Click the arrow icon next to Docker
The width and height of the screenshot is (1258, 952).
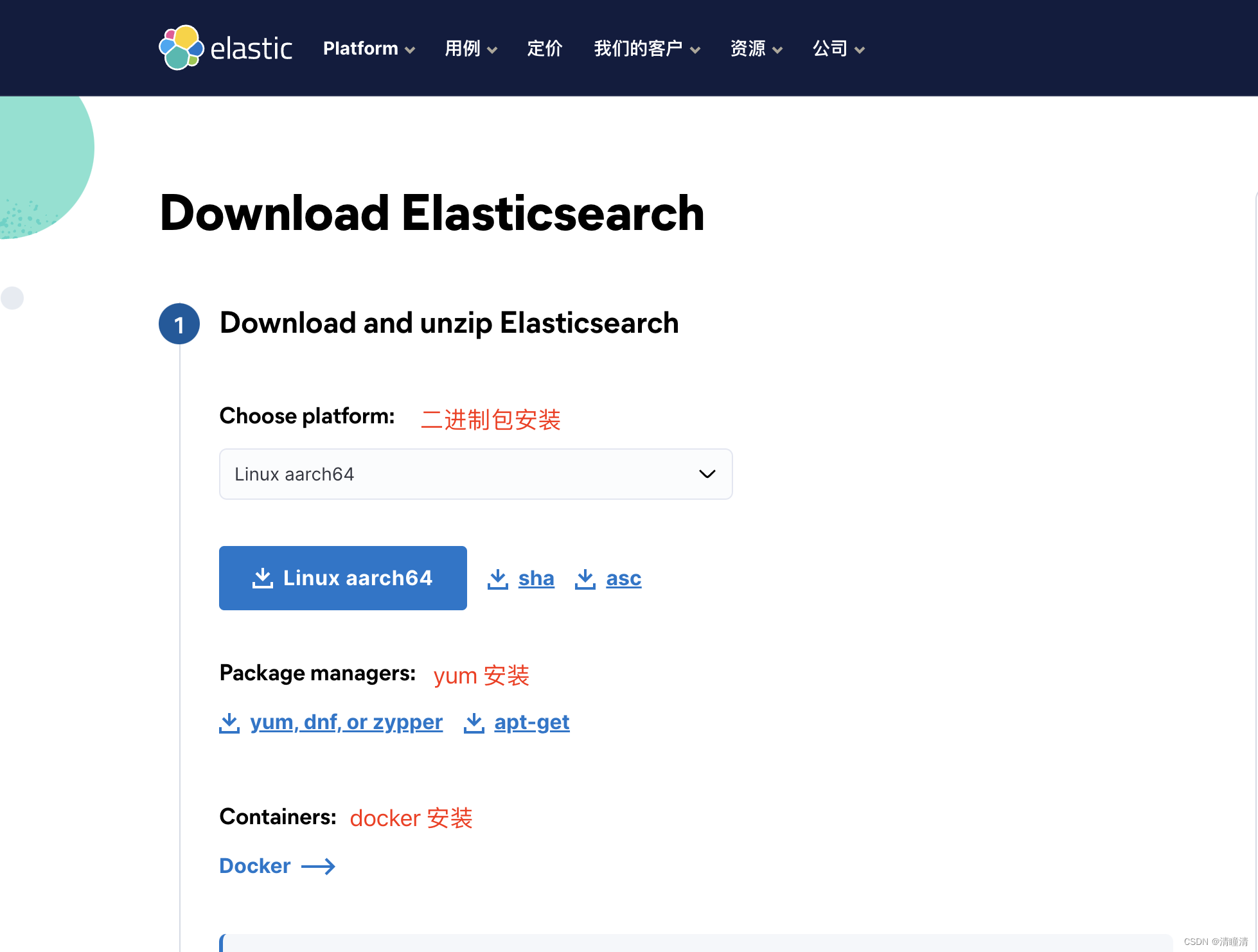click(318, 867)
